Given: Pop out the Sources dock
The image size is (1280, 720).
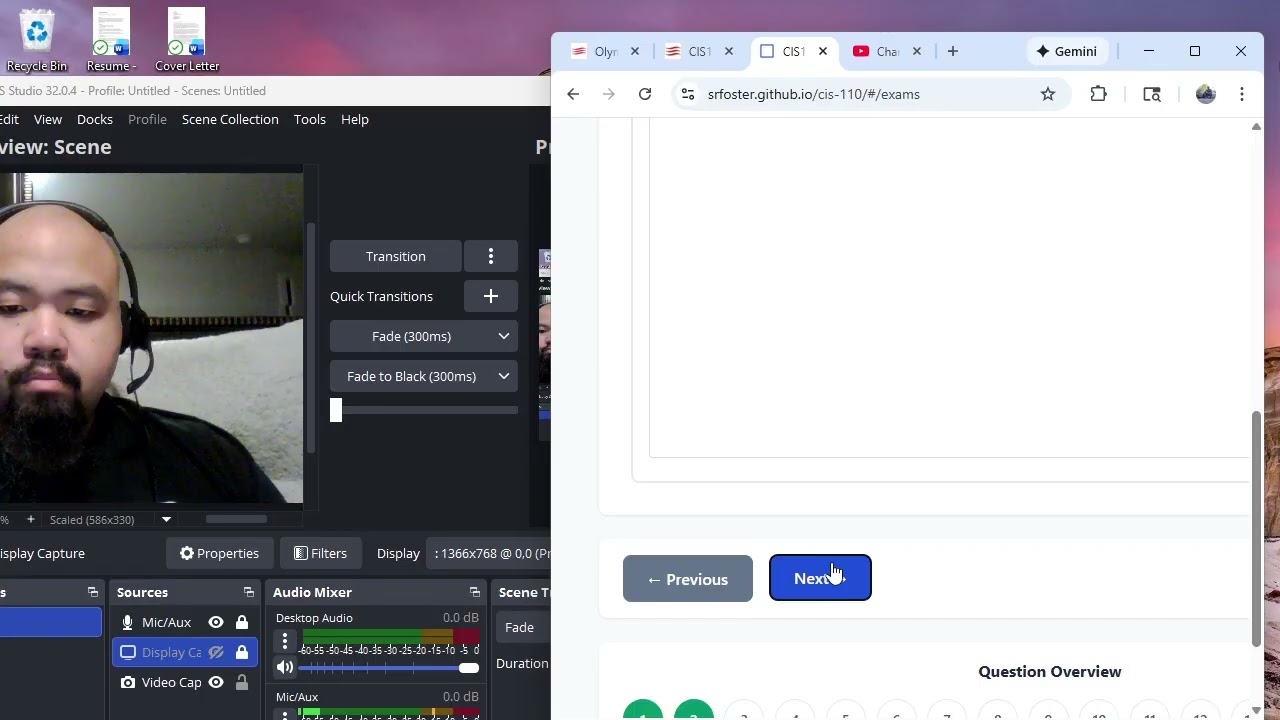Looking at the screenshot, I should tap(249, 592).
